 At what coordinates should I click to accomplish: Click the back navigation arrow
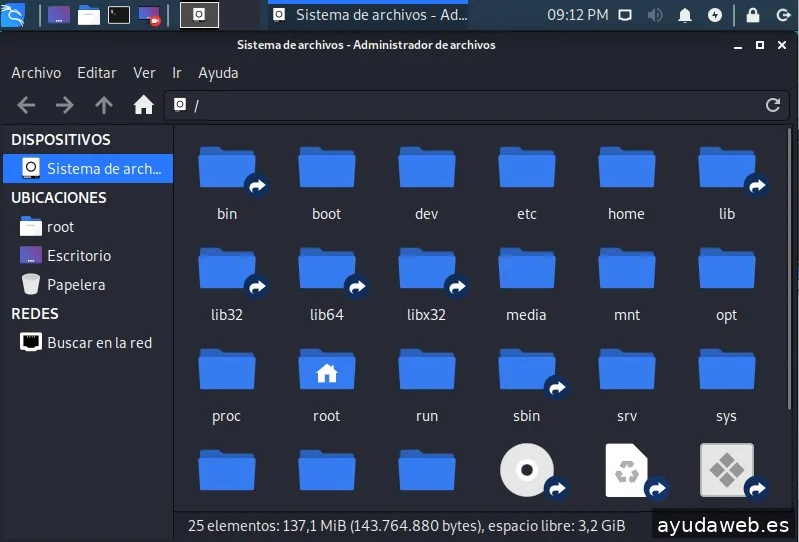[27, 105]
